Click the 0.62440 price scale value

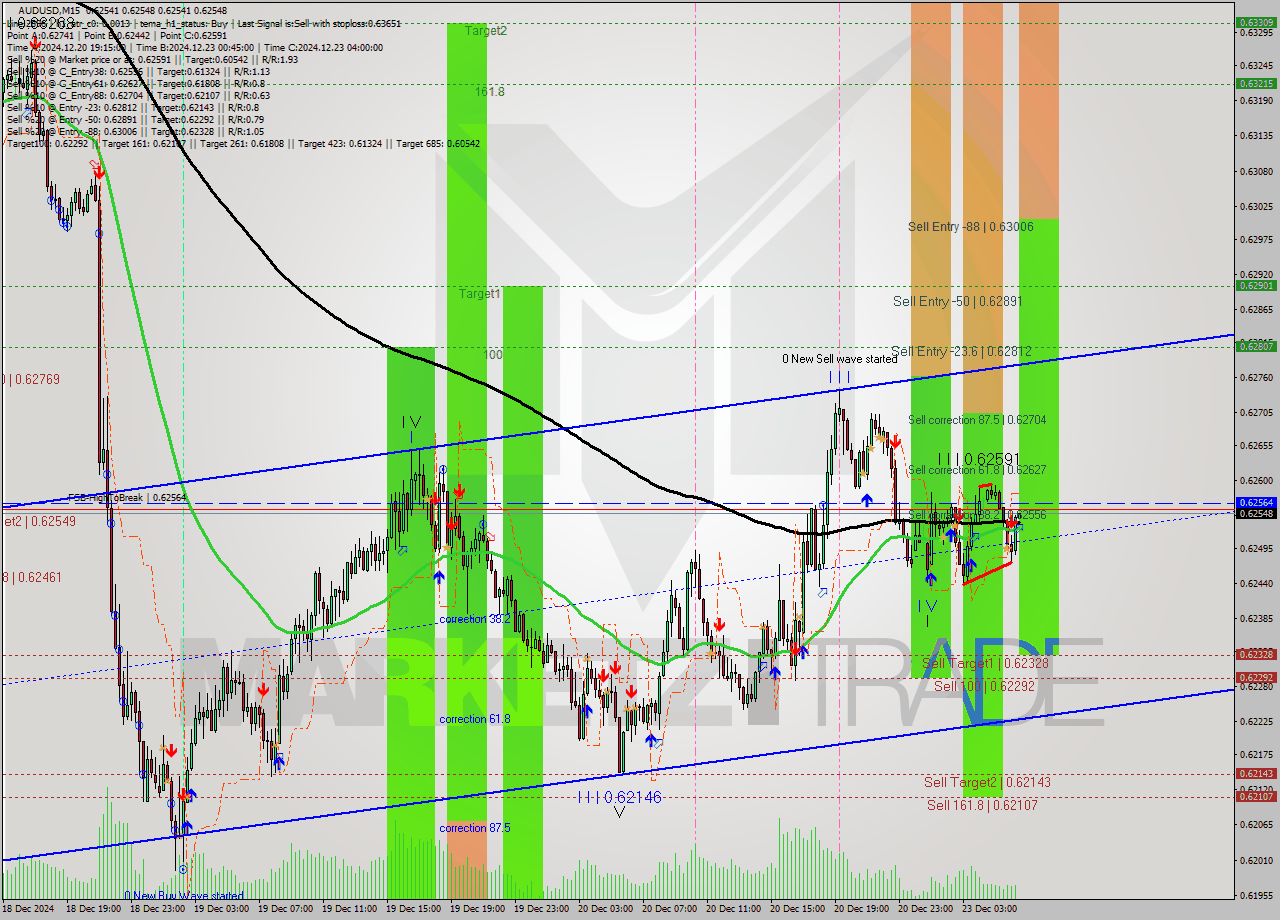(1255, 583)
